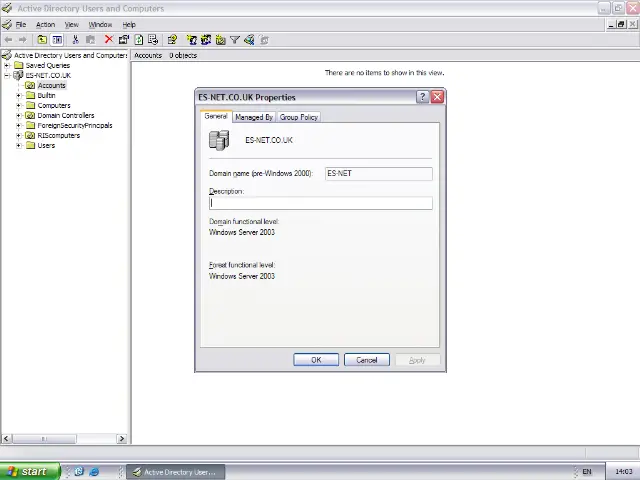Open the Action menu
The image size is (640, 480).
pos(45,24)
